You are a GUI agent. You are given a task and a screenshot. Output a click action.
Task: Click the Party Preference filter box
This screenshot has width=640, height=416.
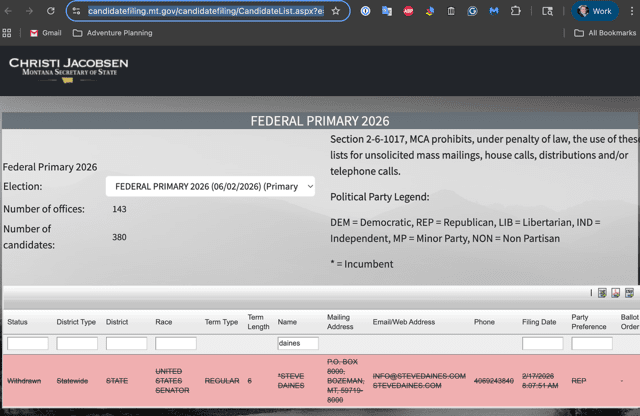[591, 343]
